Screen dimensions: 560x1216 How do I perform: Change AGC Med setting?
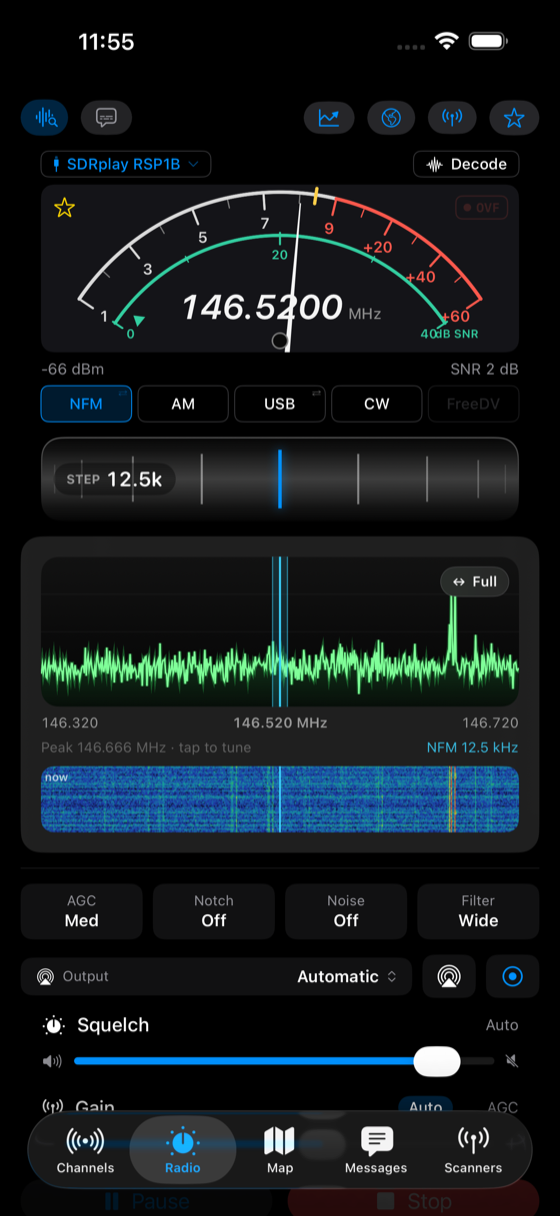tap(81, 911)
